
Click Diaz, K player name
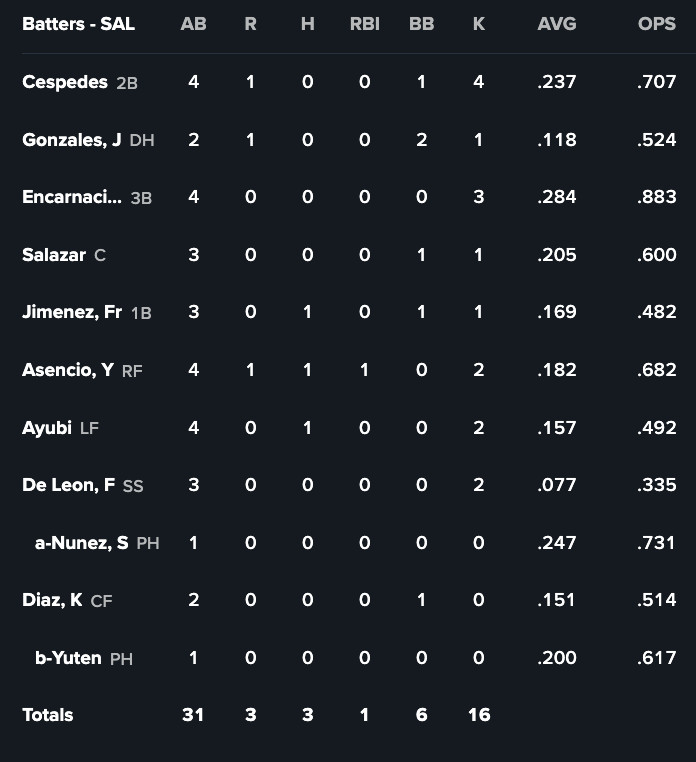[52, 600]
